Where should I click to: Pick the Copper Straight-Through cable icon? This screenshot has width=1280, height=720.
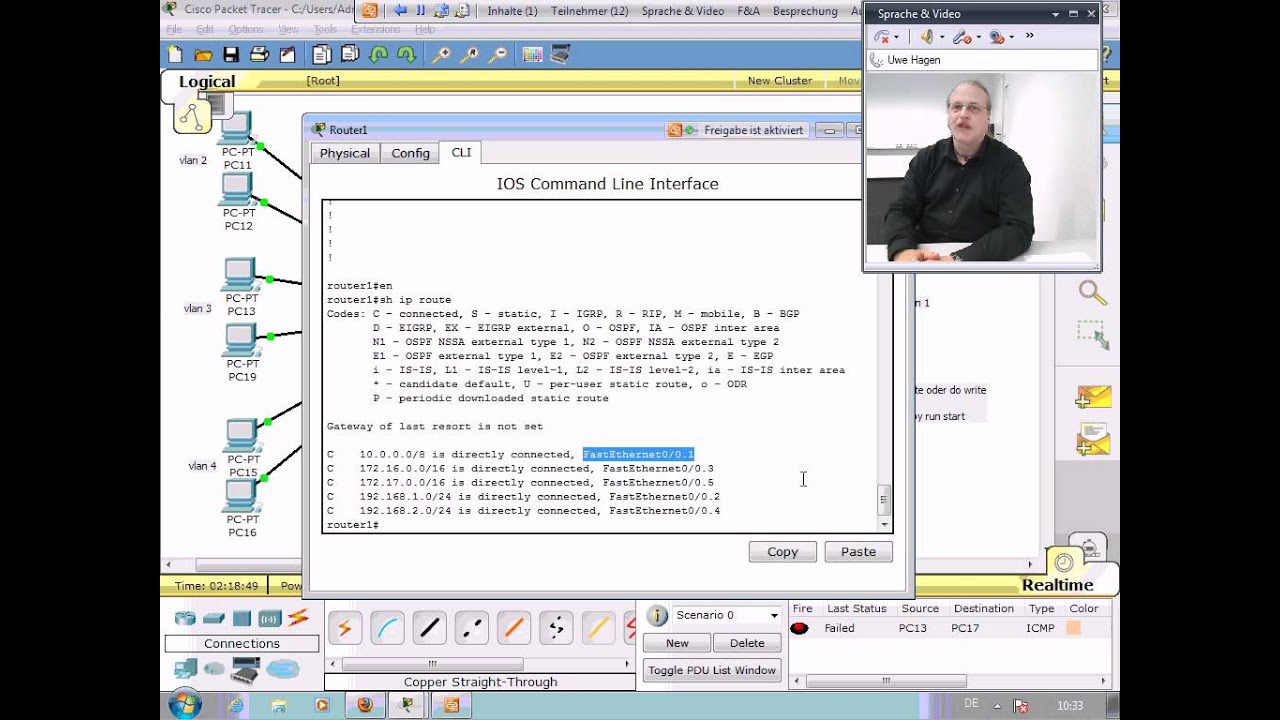[x=430, y=628]
